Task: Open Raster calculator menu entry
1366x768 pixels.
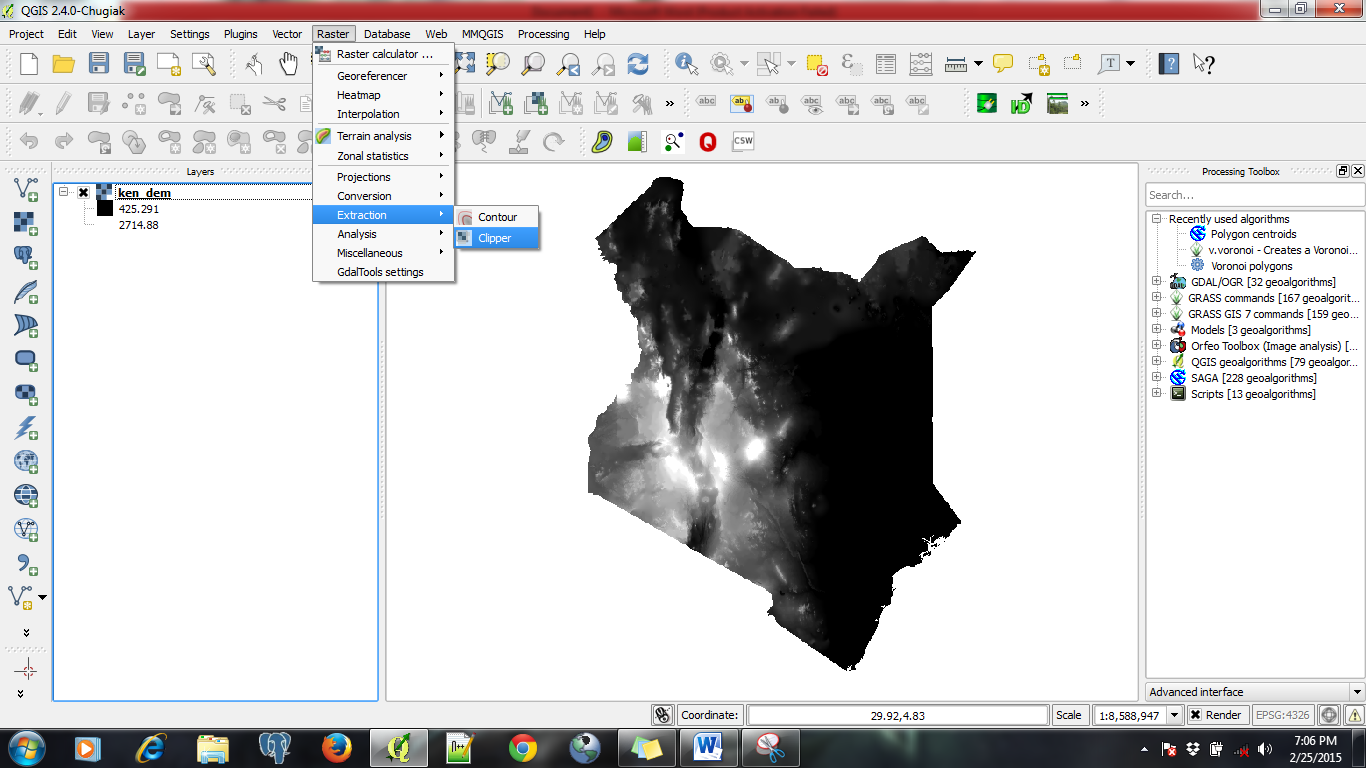Action: 384,54
